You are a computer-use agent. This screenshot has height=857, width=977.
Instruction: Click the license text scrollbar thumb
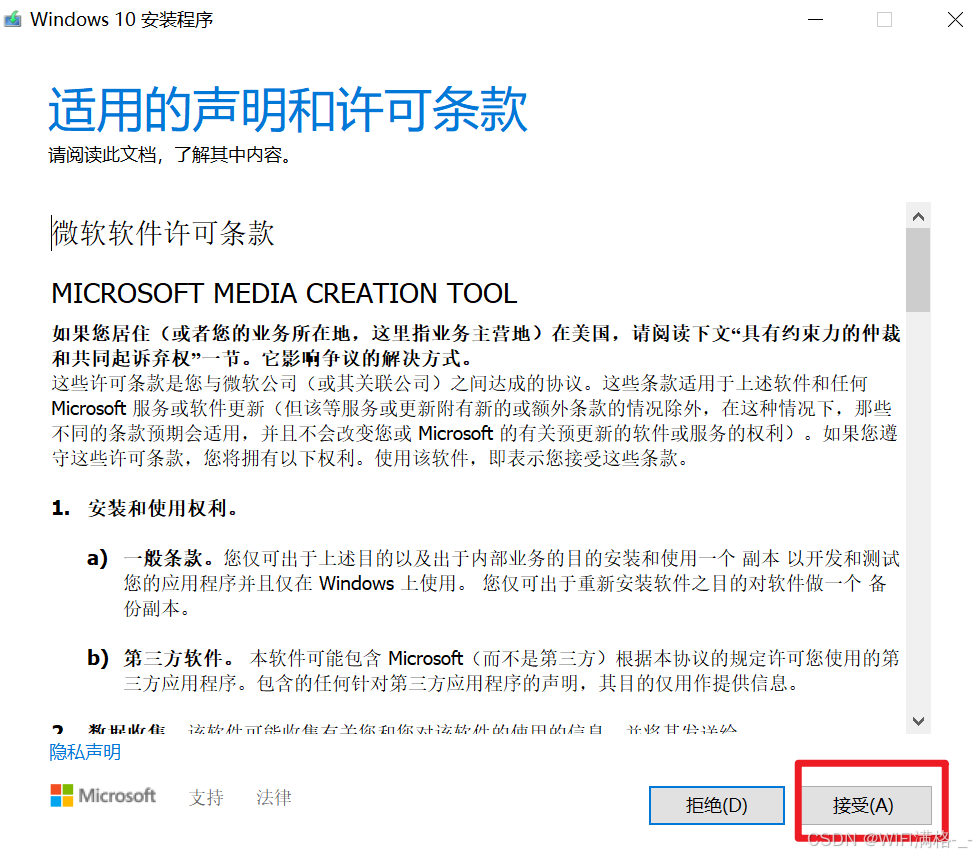[x=918, y=270]
